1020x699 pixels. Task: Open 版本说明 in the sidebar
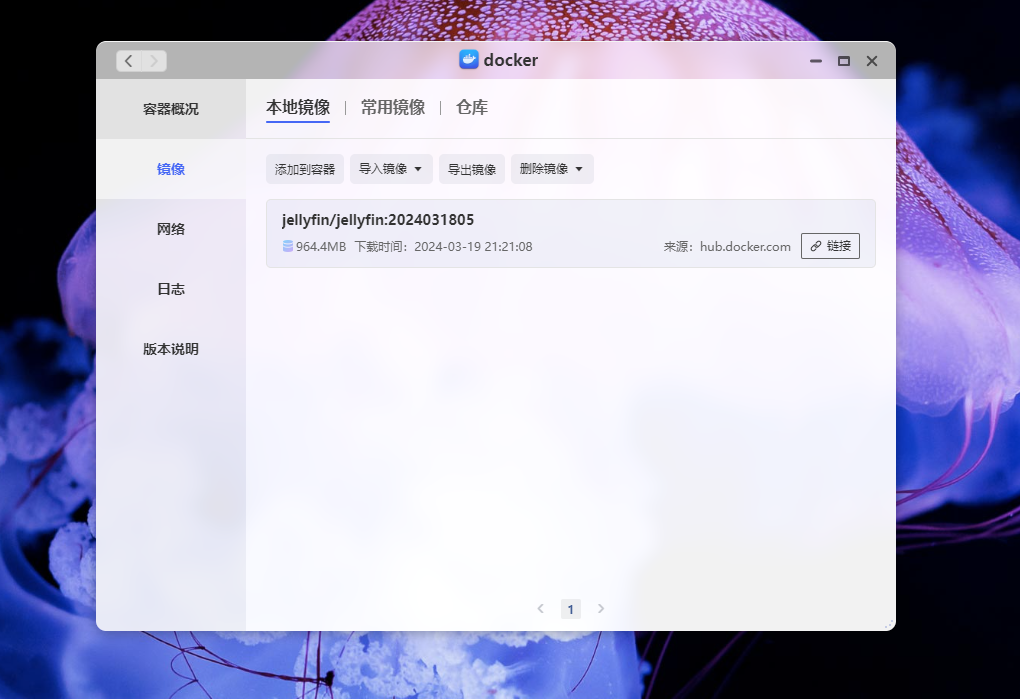171,349
